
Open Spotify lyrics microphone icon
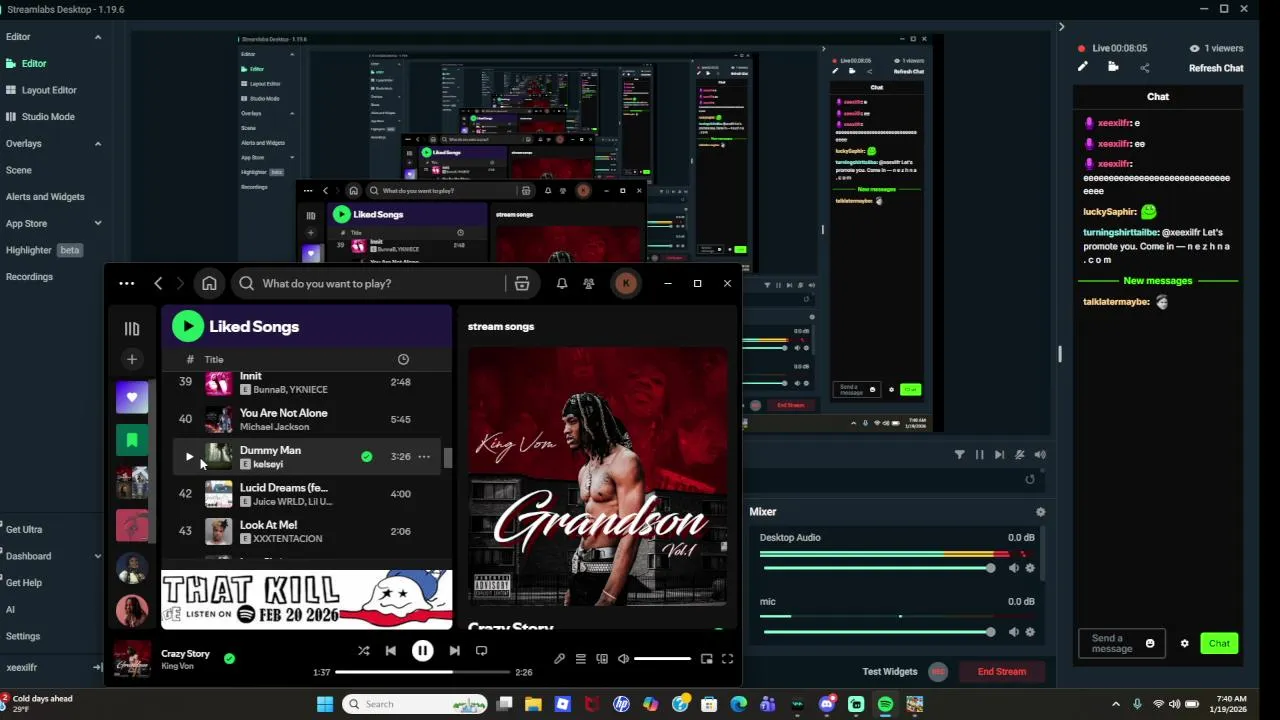click(x=559, y=659)
